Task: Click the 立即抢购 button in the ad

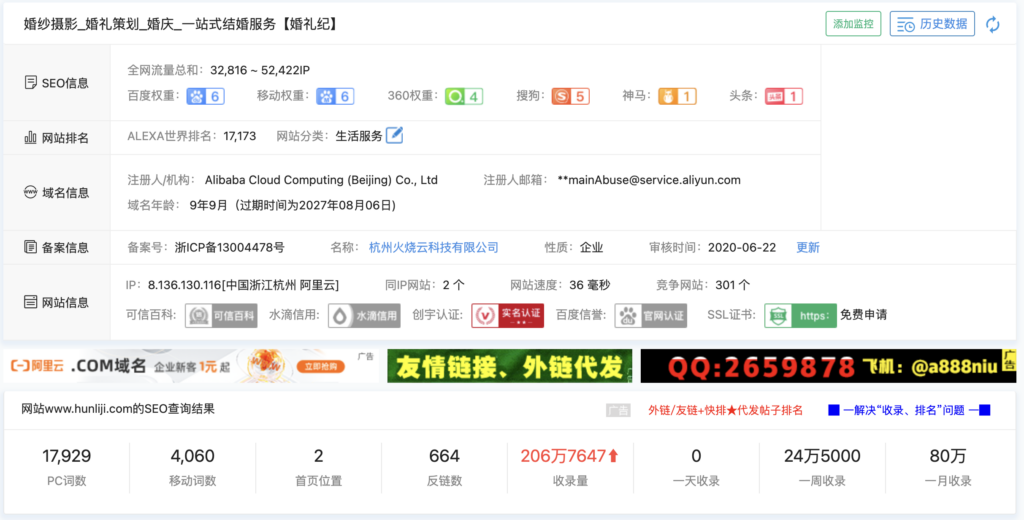Action: click(x=321, y=367)
